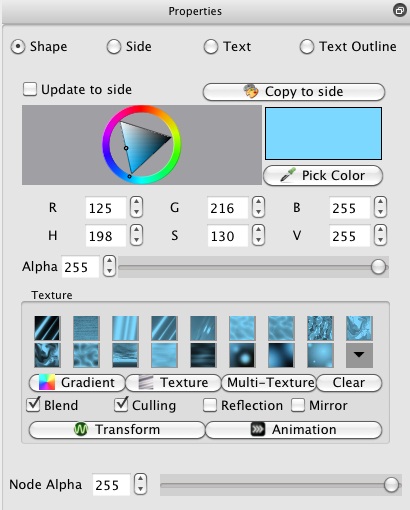Screen dimensions: 410x510
Task: Click the Texture button's striped icon
Action: [146, 382]
